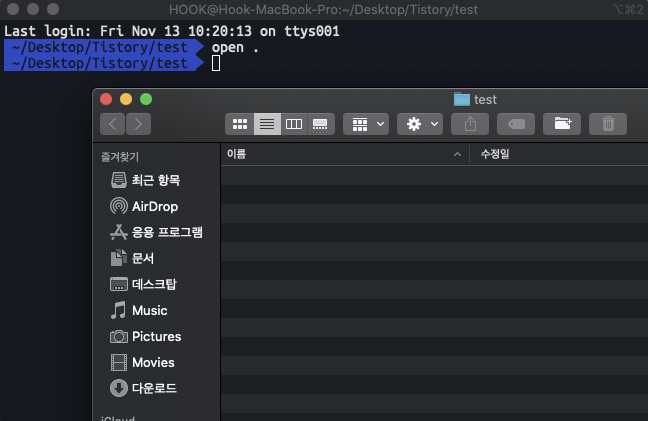Viewport: 648px width, 421px height.
Task: Switch Finder to list view
Action: point(267,124)
